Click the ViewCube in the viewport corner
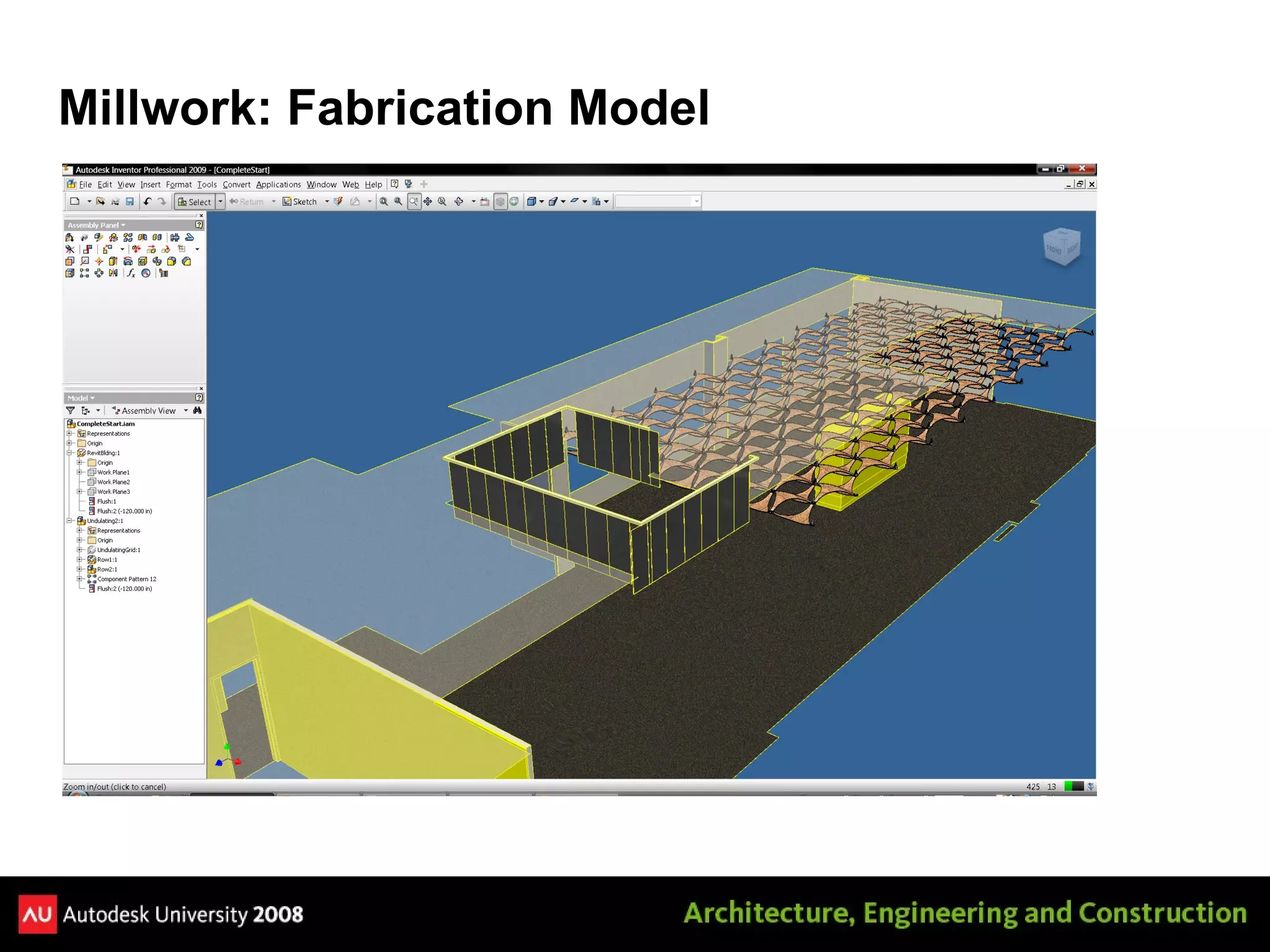This screenshot has width=1270, height=952. [1062, 247]
